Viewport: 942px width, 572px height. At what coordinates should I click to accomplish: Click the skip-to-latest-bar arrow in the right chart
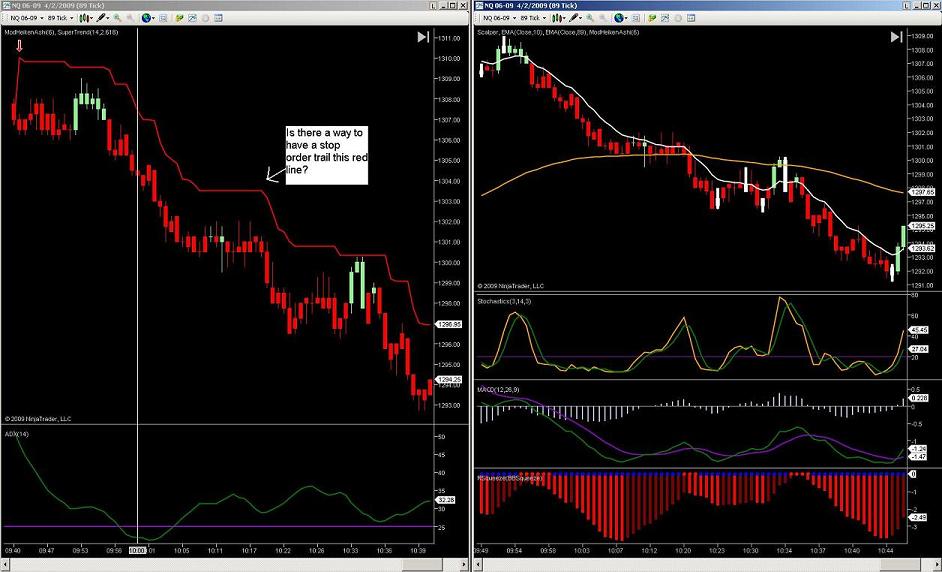[896, 37]
